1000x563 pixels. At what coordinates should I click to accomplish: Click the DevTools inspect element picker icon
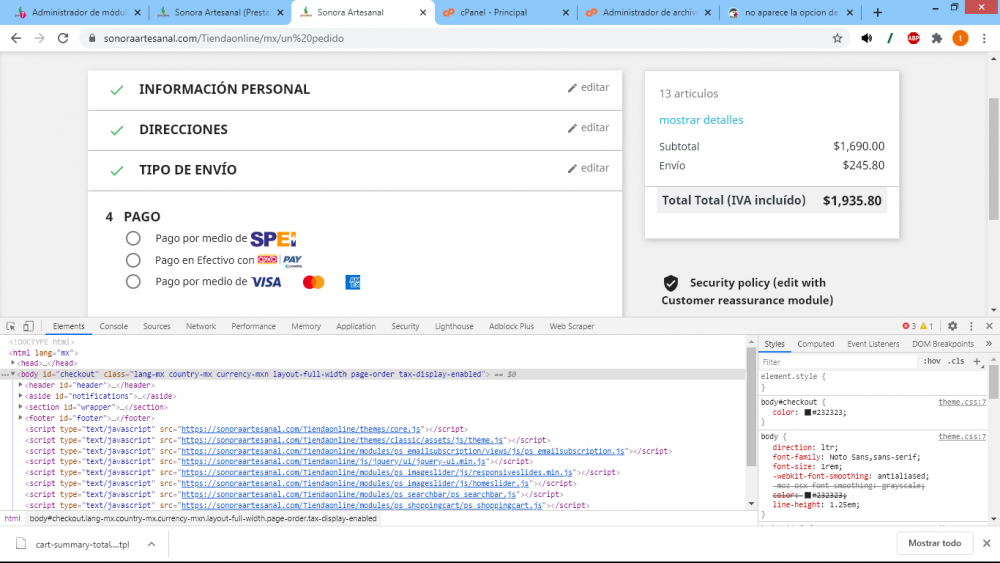11,326
